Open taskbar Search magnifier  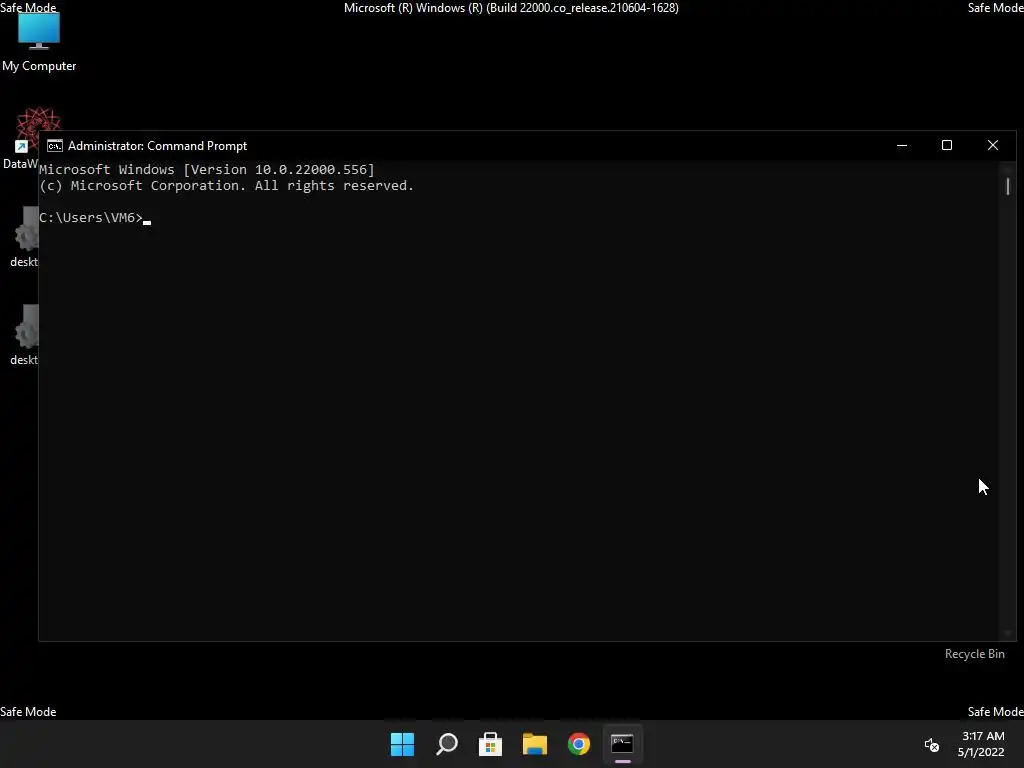[447, 744]
